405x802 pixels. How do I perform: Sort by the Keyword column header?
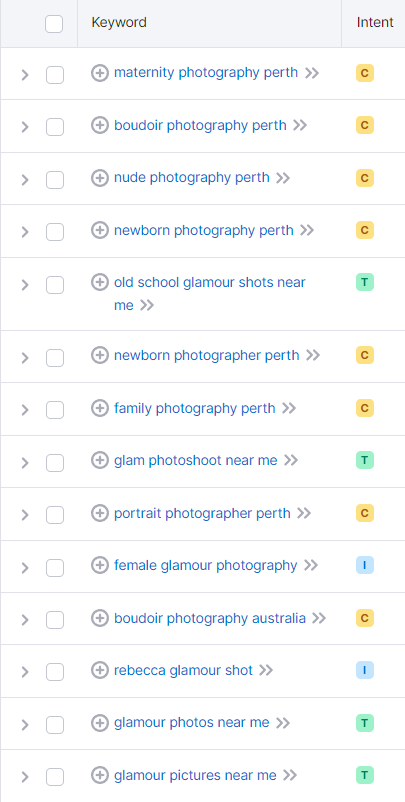pyautogui.click(x=119, y=23)
